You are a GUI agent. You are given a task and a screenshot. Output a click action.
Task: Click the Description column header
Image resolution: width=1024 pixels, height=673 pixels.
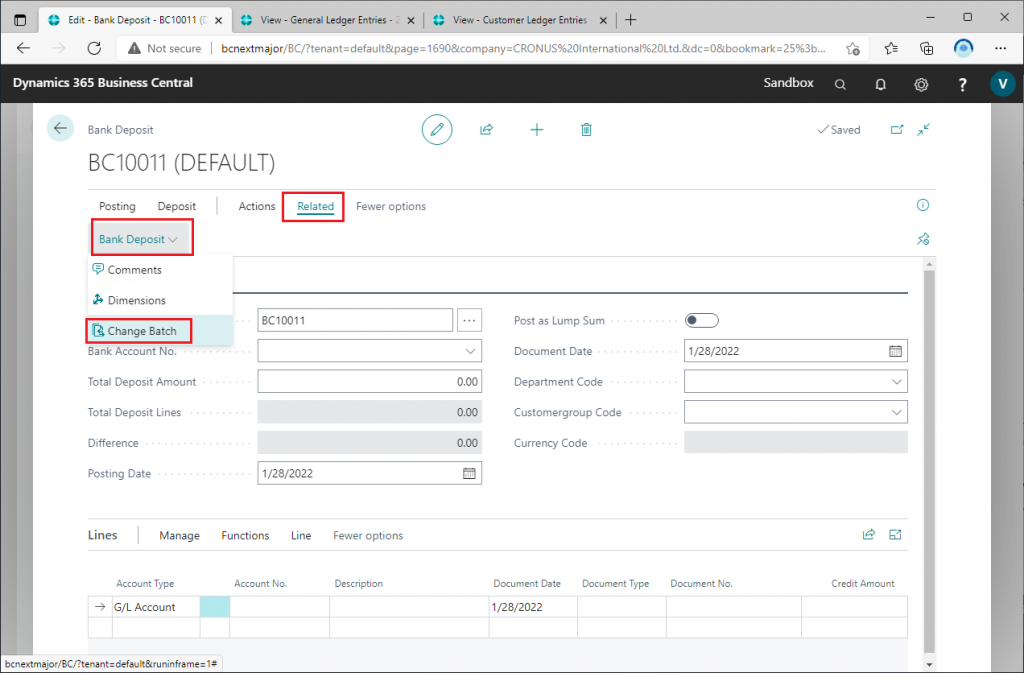click(359, 584)
